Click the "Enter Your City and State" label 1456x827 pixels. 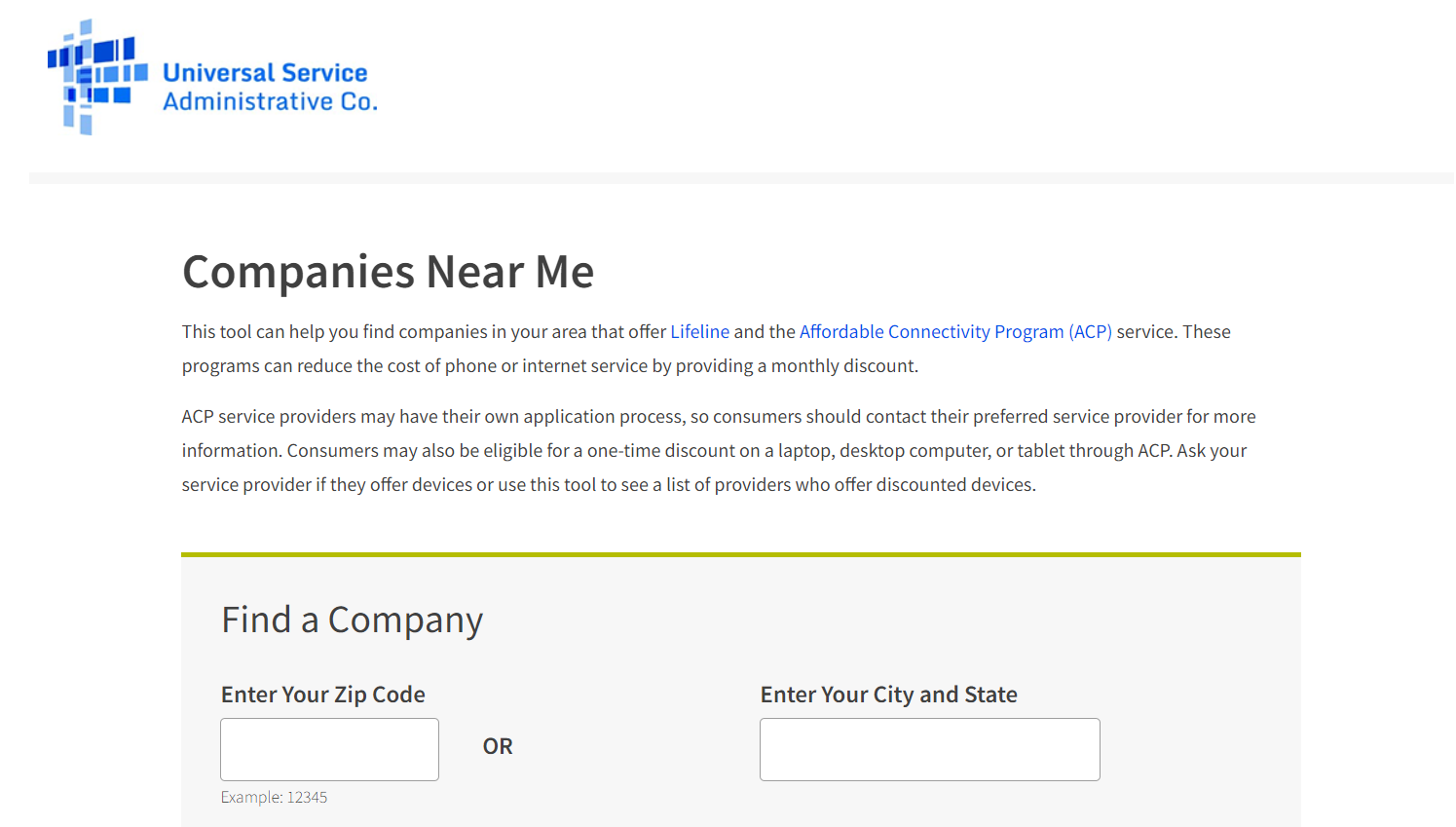click(x=888, y=695)
